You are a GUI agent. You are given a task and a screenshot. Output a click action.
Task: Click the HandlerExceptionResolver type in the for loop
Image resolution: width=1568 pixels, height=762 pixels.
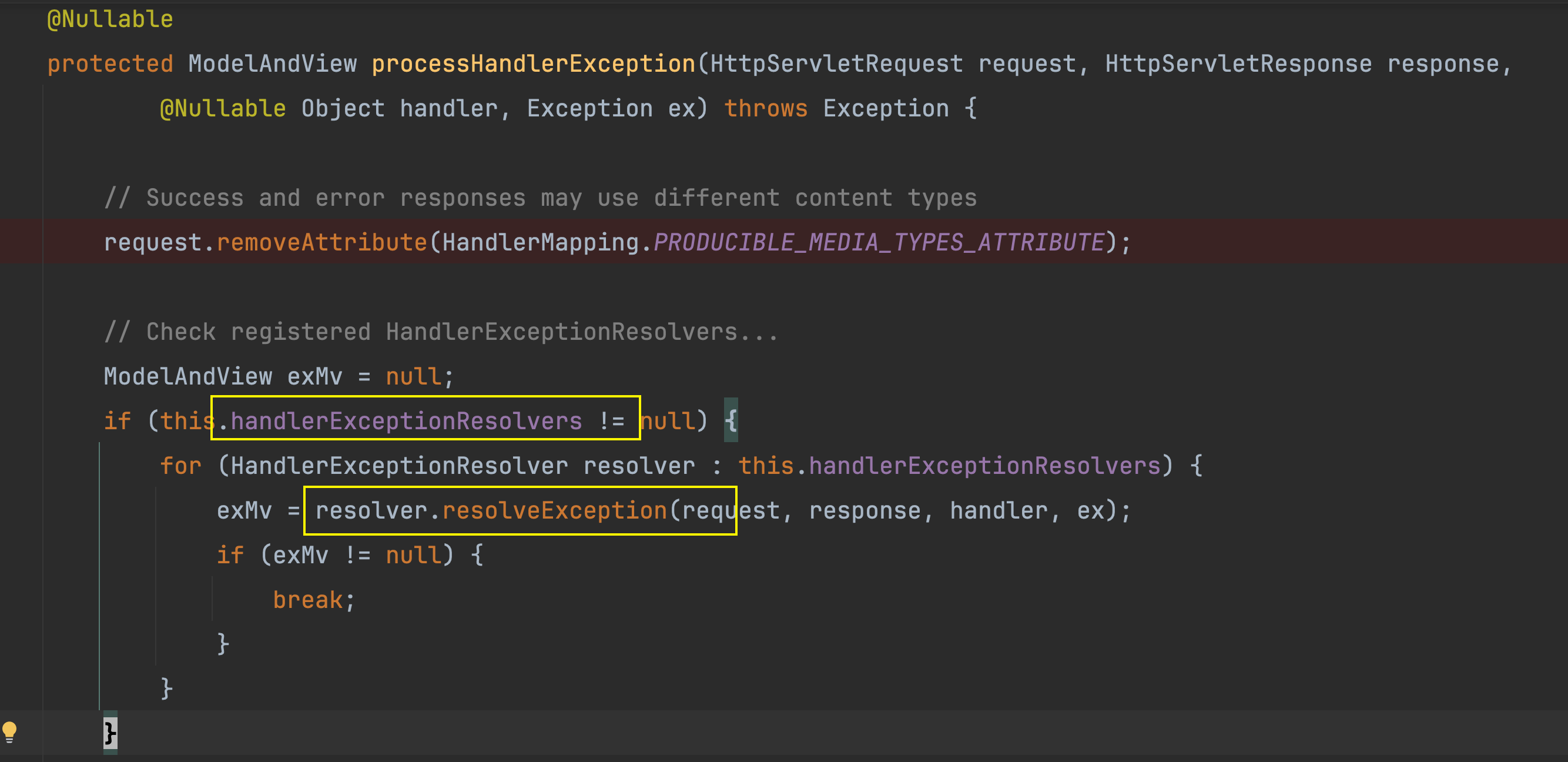click(x=398, y=466)
